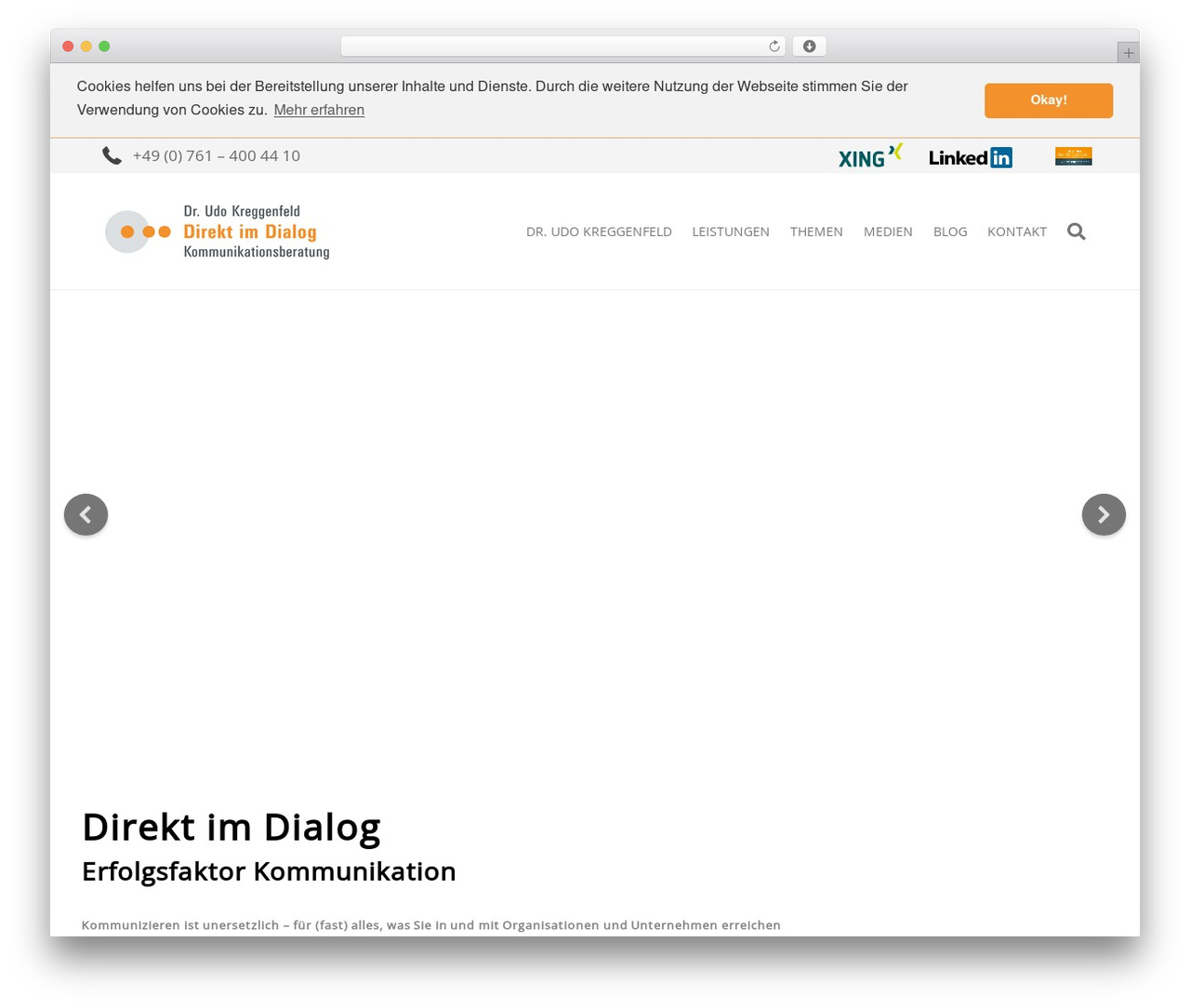
Task: Open the Leistungen menu item
Action: coord(731,232)
